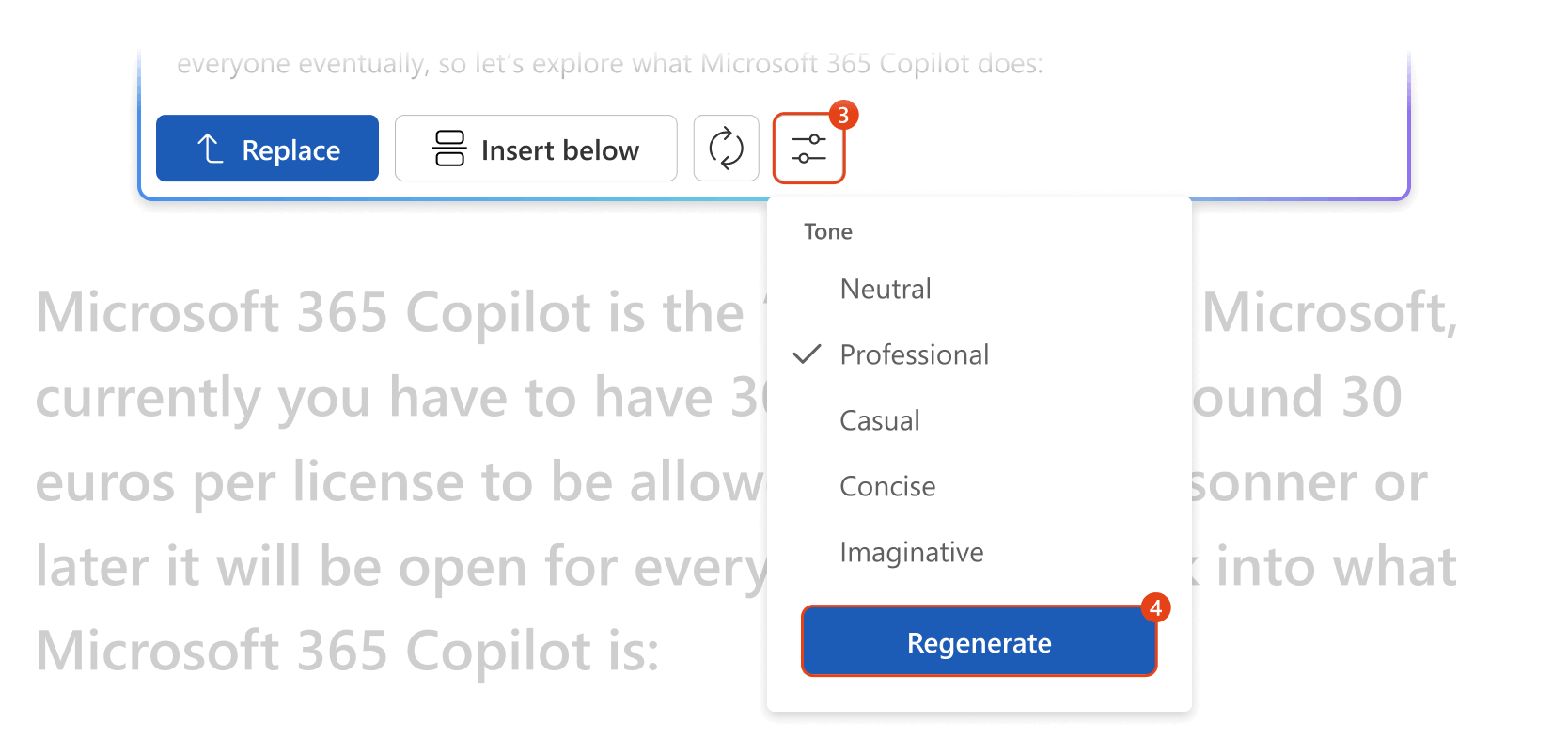Click the badge showing 4 on Regenerate
This screenshot has width=1568, height=755.
(x=1154, y=607)
